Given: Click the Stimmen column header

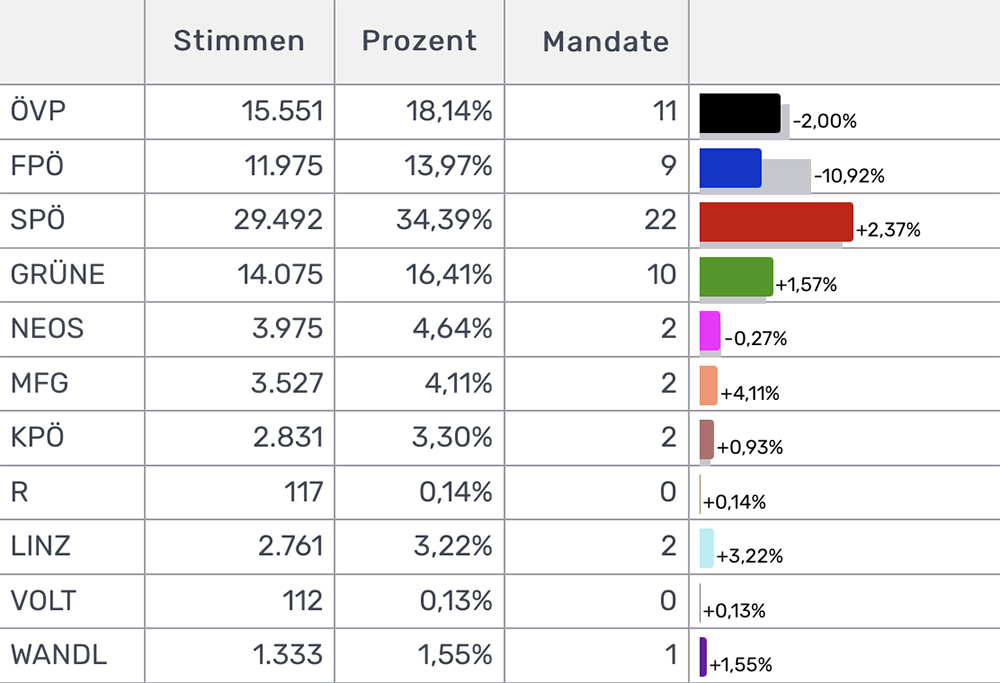Looking at the screenshot, I should pyautogui.click(x=239, y=41).
